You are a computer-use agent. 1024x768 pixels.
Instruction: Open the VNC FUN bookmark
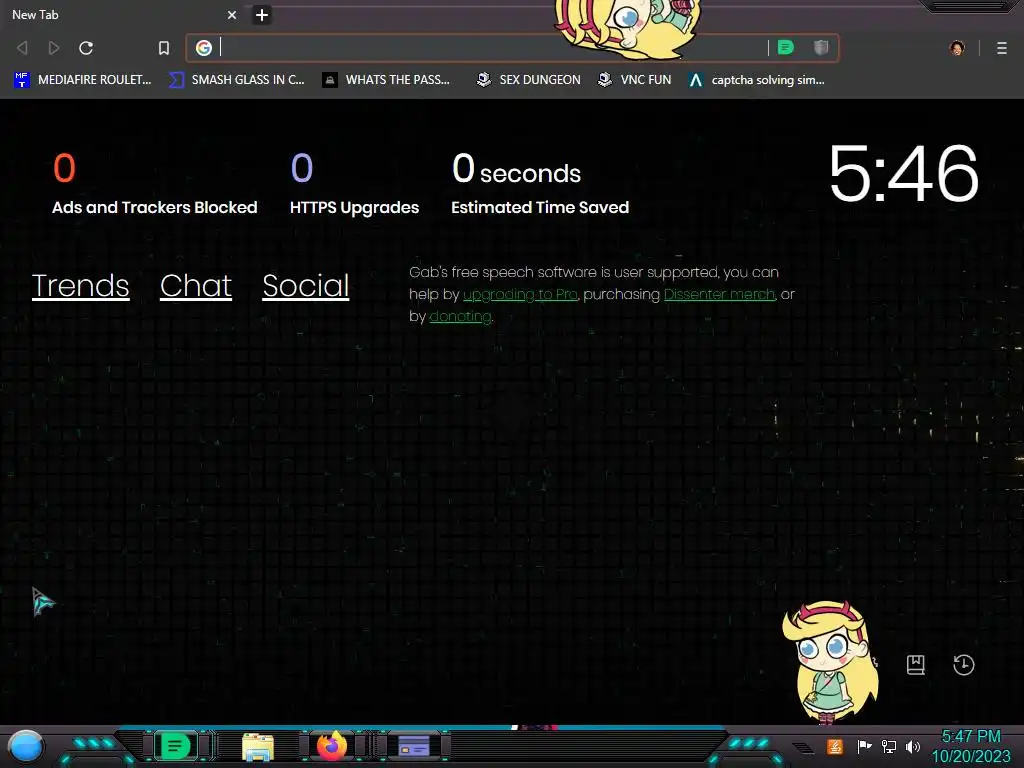[635, 80]
